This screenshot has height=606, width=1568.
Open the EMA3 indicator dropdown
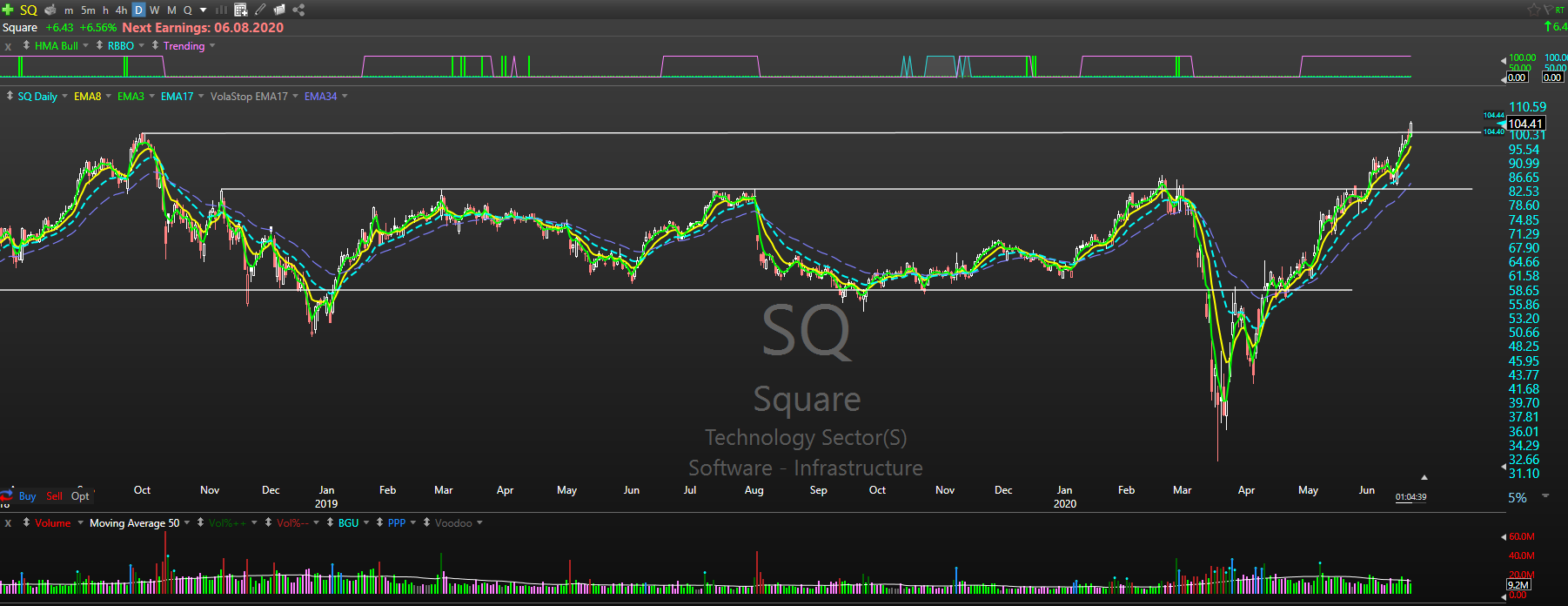coord(151,96)
